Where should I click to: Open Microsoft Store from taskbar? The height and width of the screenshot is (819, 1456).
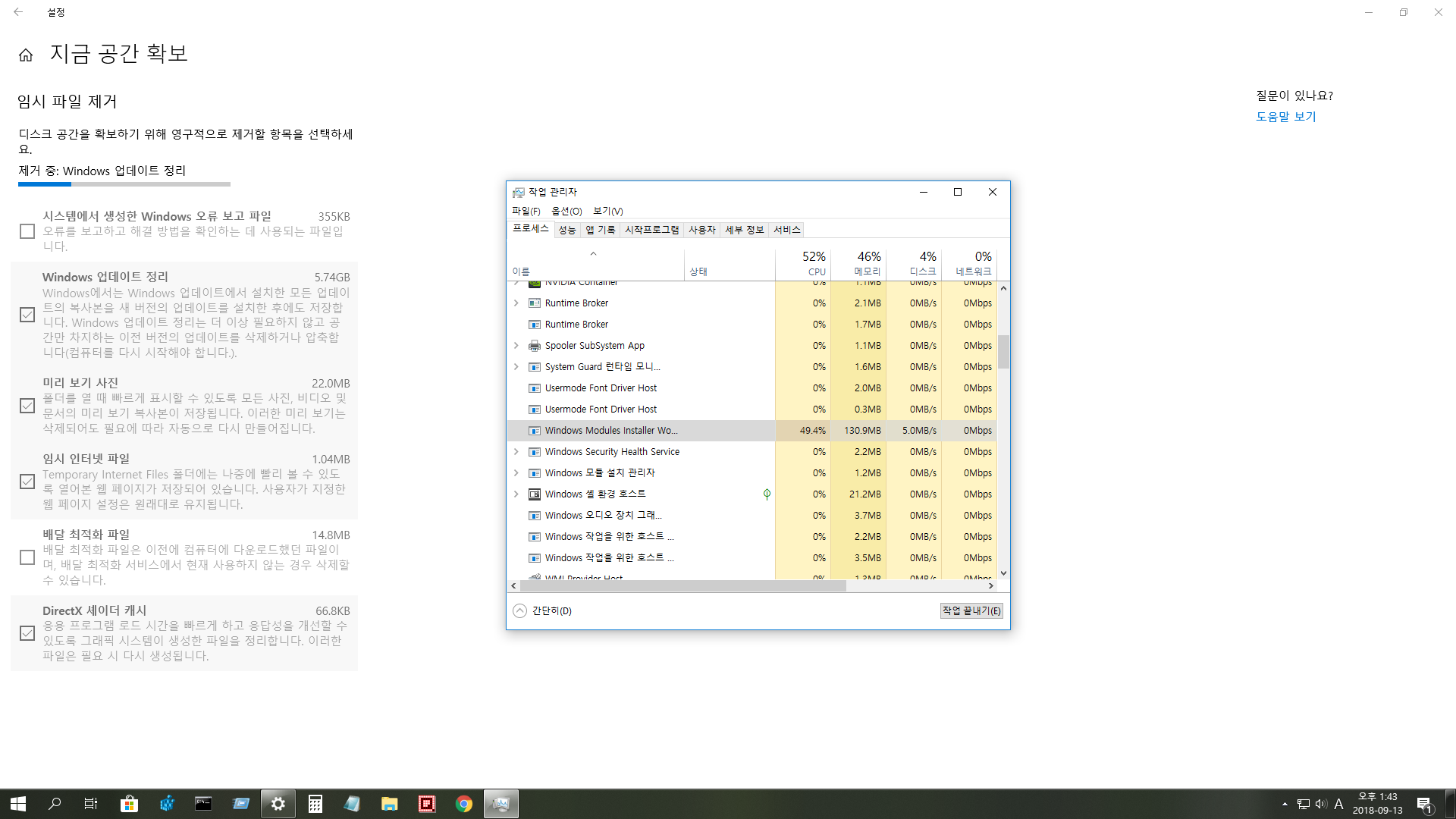(x=129, y=804)
